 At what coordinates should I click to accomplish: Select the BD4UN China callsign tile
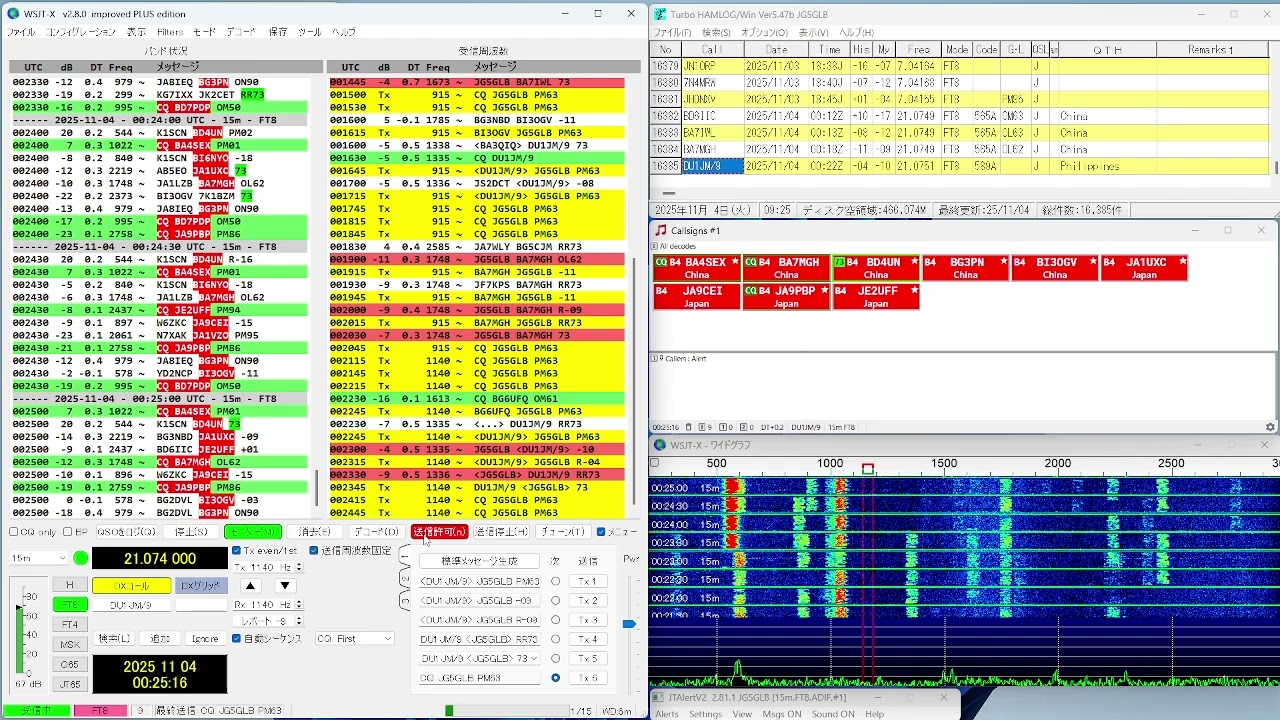pyautogui.click(x=876, y=268)
